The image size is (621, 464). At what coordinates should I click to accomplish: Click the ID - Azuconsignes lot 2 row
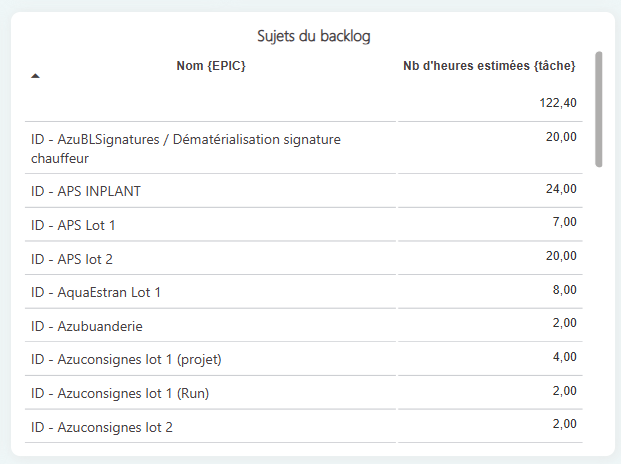102,427
